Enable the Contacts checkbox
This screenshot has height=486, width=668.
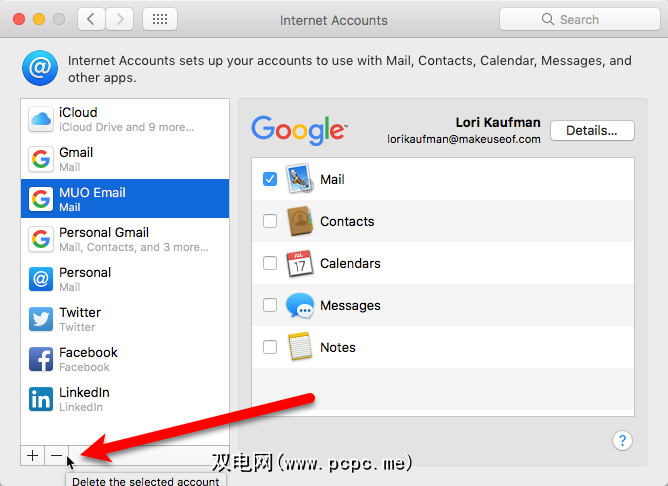(x=270, y=221)
